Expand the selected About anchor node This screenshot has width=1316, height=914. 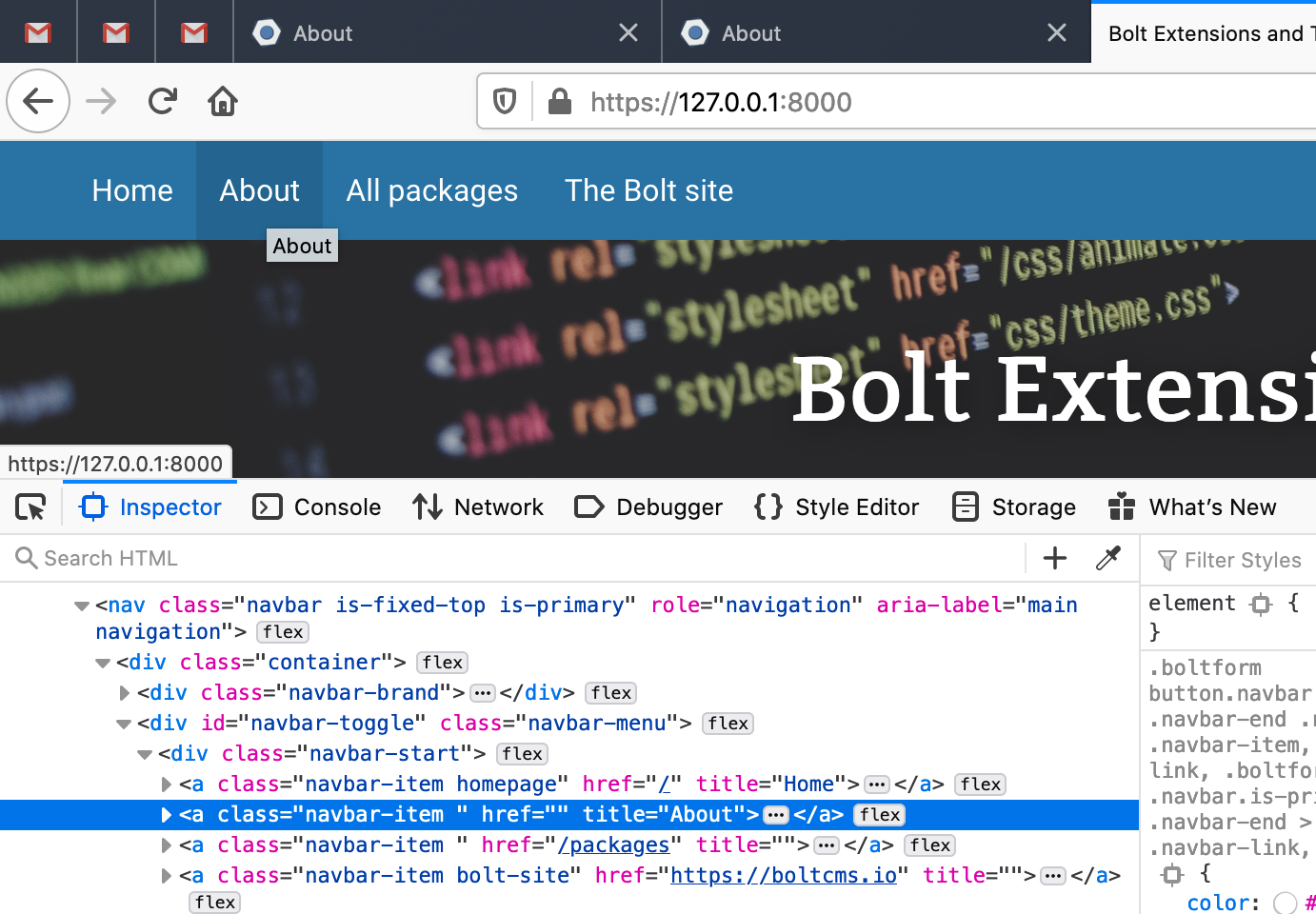[167, 815]
